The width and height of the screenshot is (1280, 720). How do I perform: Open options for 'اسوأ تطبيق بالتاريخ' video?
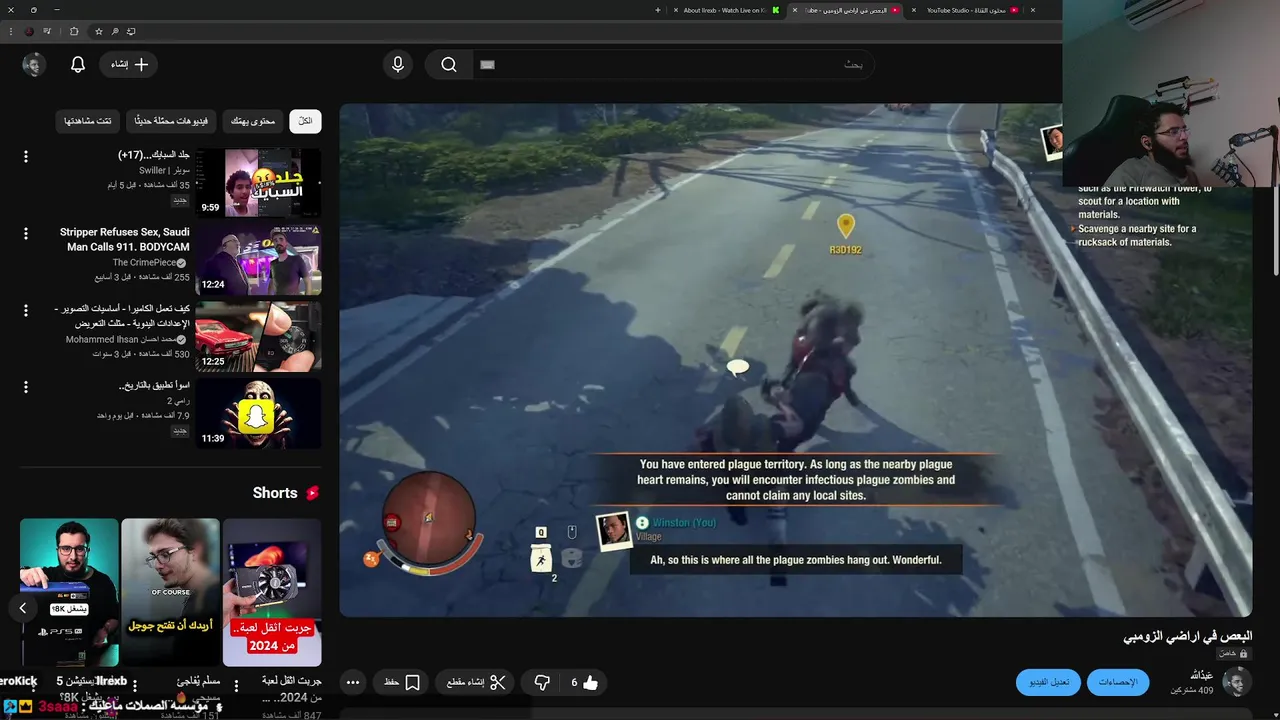(x=26, y=387)
